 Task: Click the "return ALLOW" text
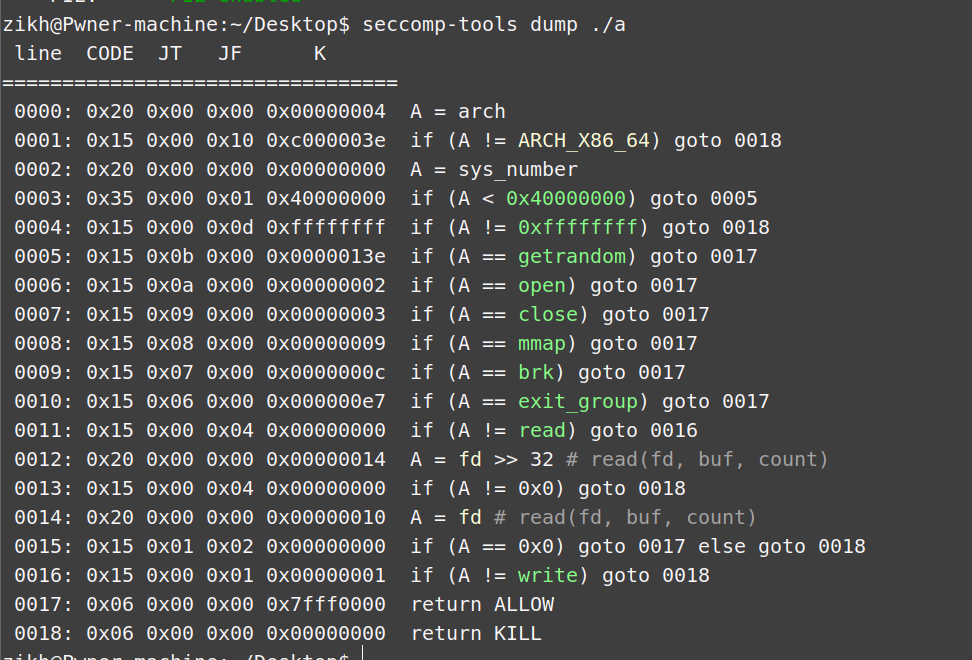482,604
